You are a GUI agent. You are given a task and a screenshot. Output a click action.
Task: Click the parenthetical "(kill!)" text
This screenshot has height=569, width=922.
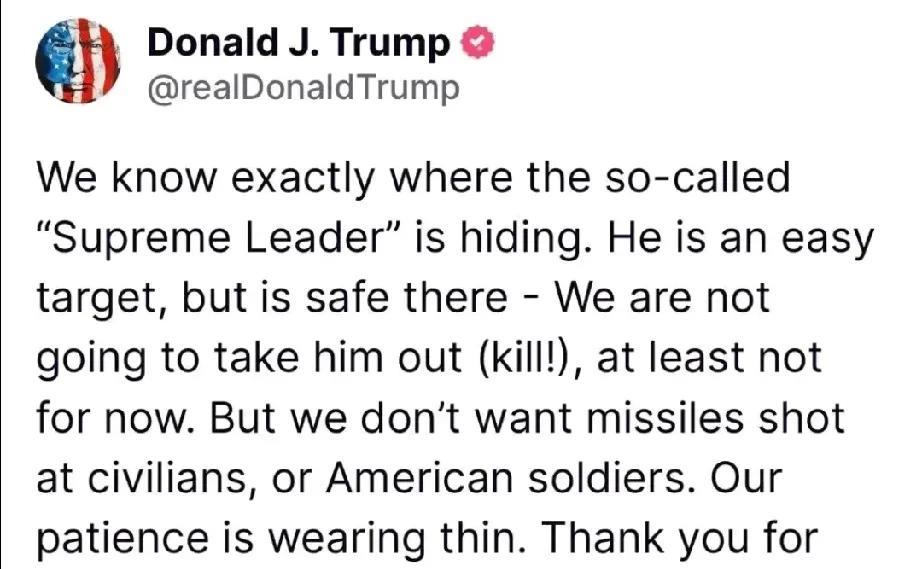coord(523,358)
